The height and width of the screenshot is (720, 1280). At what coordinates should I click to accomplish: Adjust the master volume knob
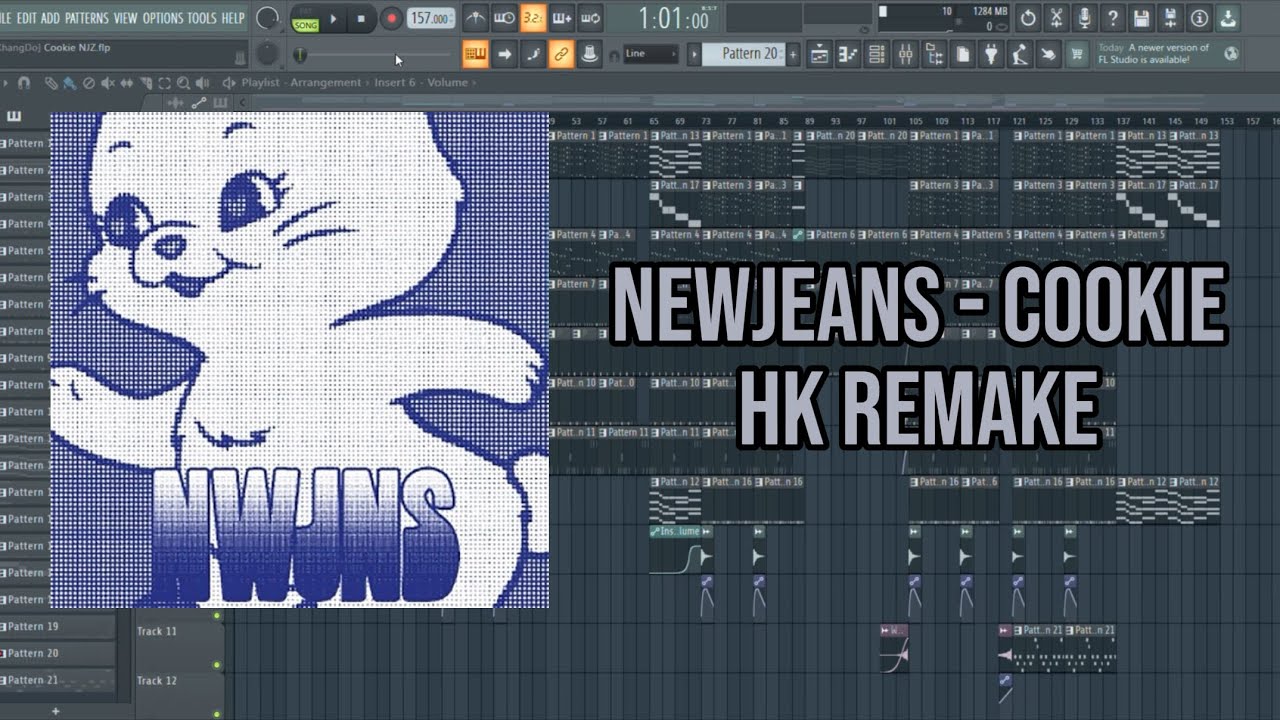coord(267,18)
